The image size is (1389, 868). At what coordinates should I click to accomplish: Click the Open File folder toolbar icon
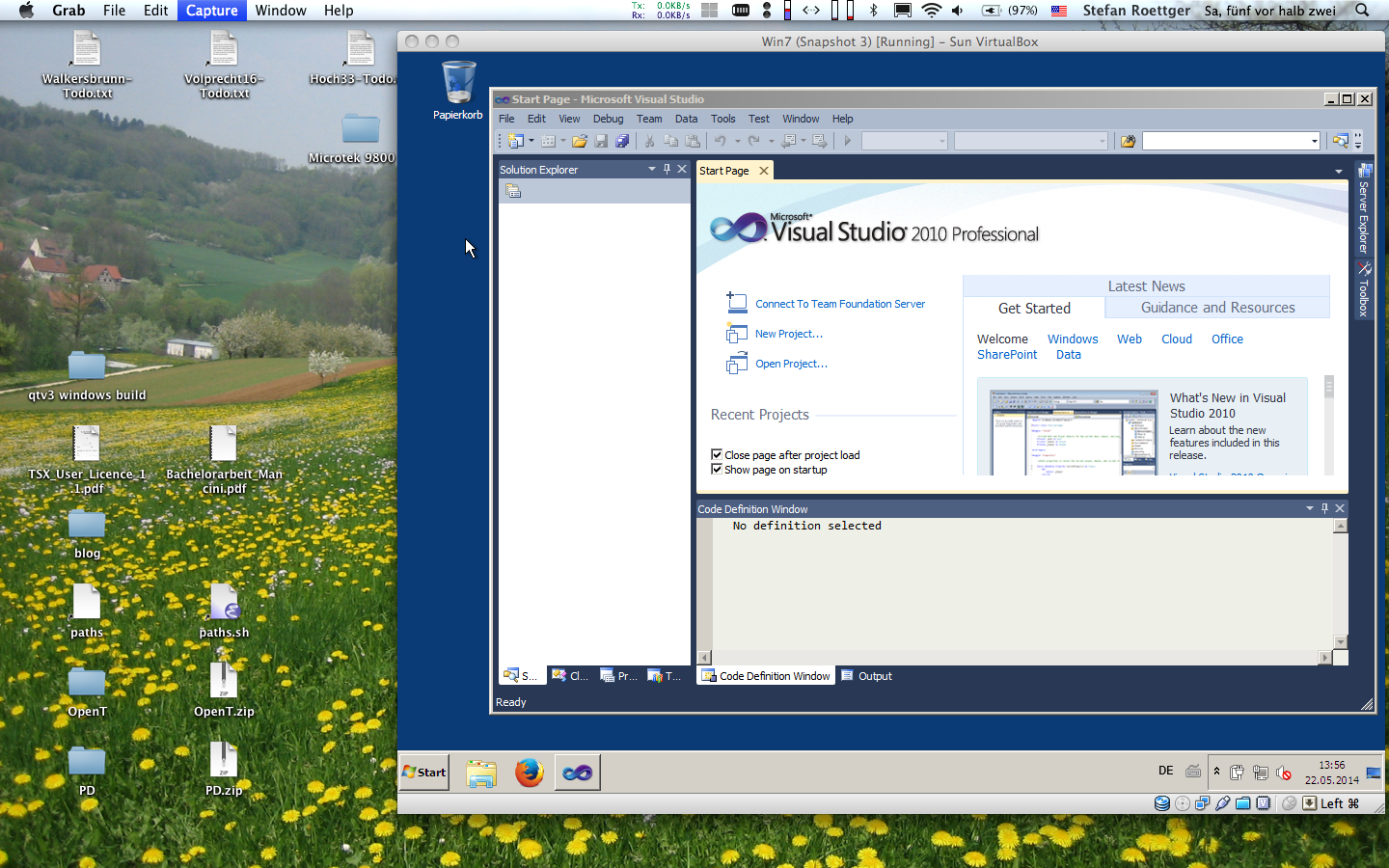tap(580, 141)
